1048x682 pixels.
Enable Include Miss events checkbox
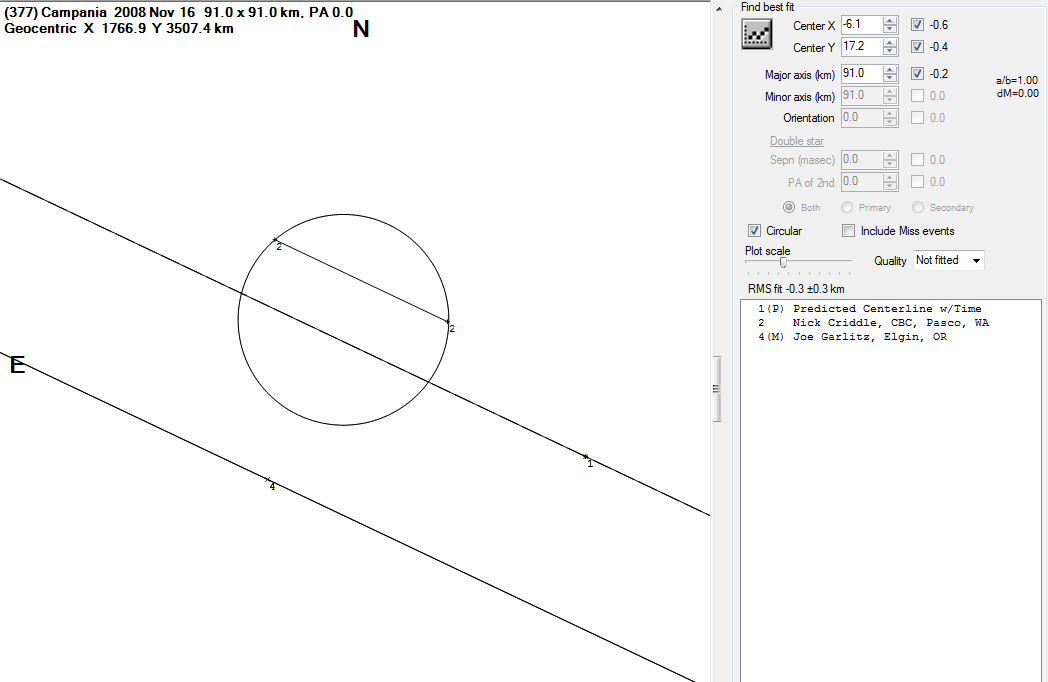coord(849,231)
